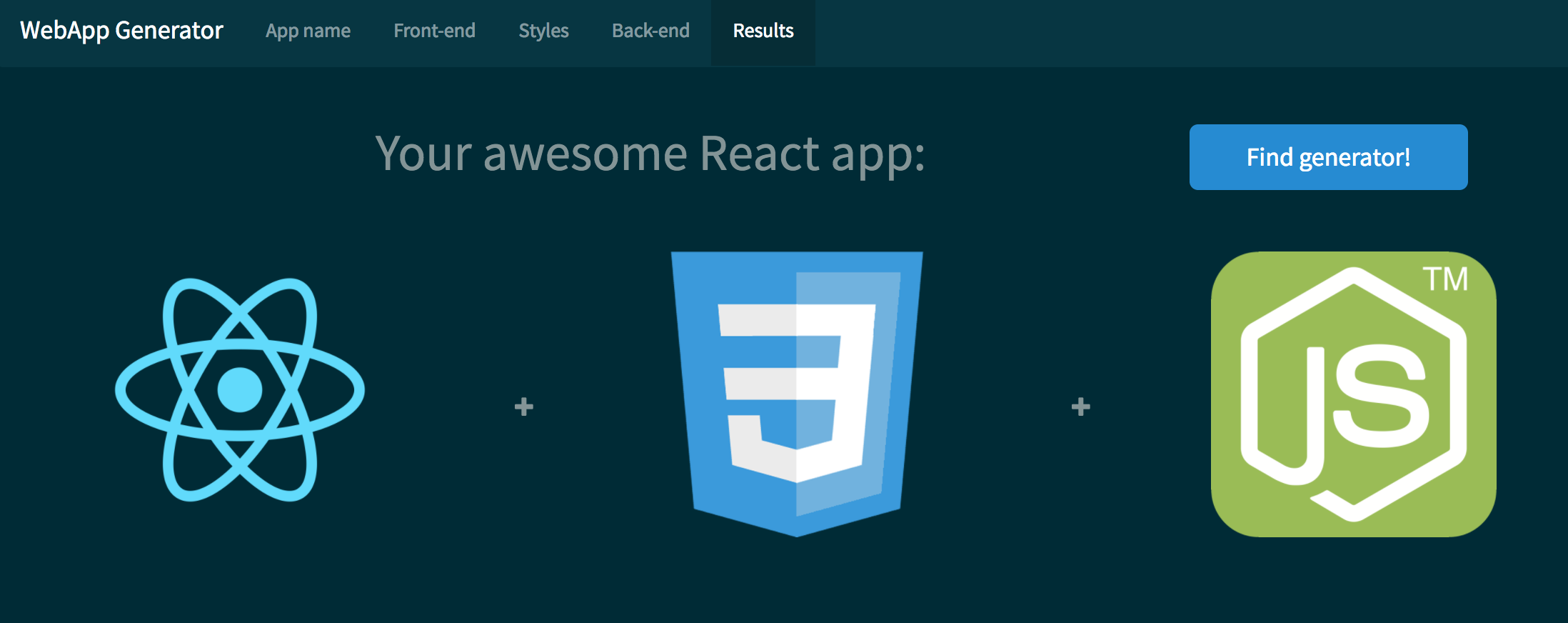Viewport: 1568px width, 623px height.
Task: Select the Back-end tab
Action: (x=650, y=31)
